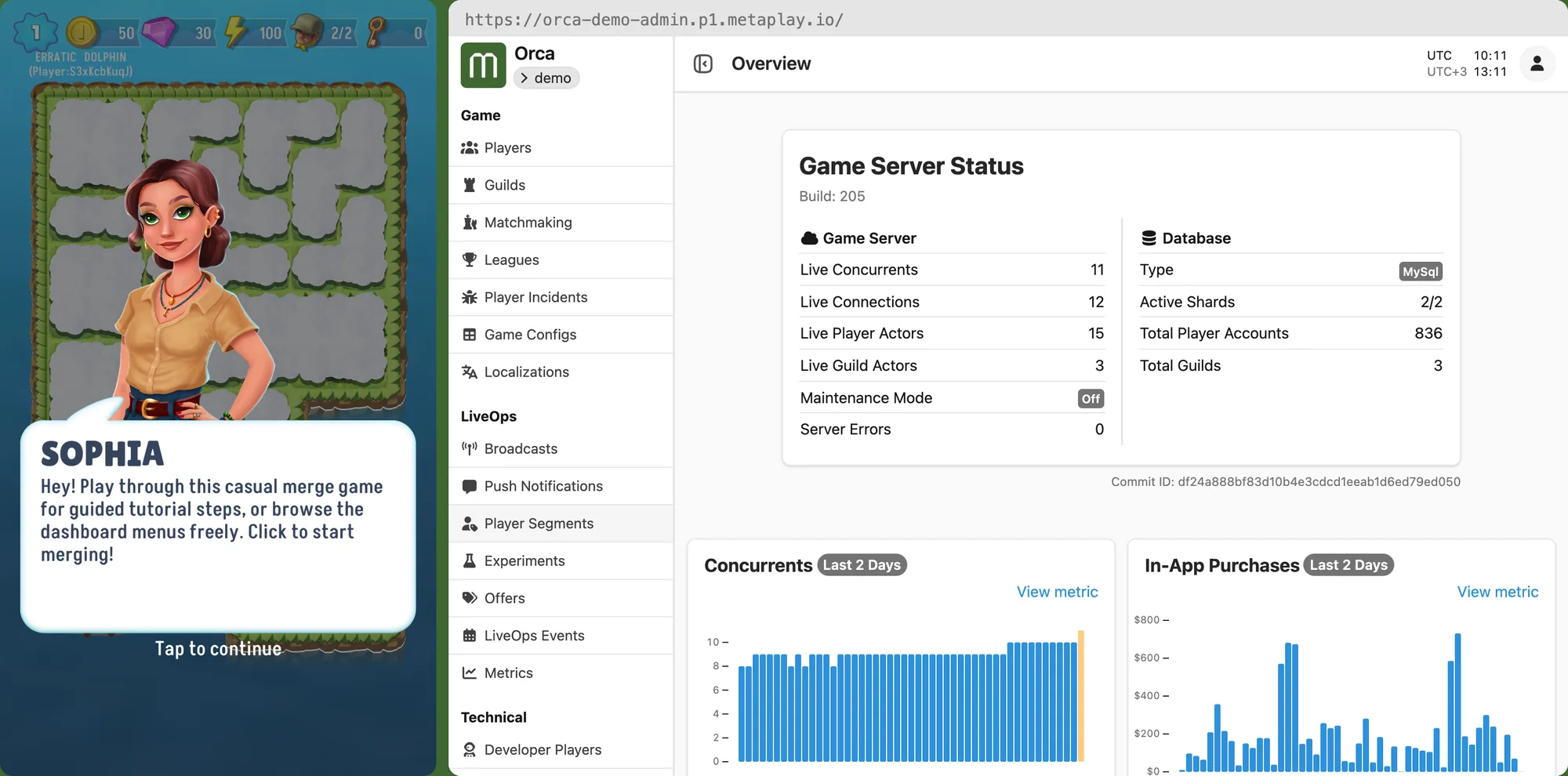
Task: Click the Server Errors row
Action: [x=952, y=430]
